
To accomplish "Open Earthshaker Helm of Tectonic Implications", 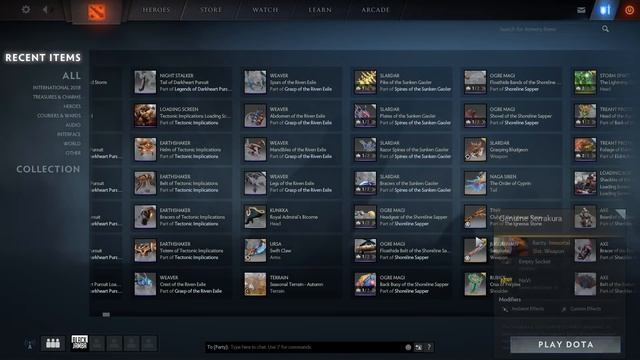I will 181,149.
